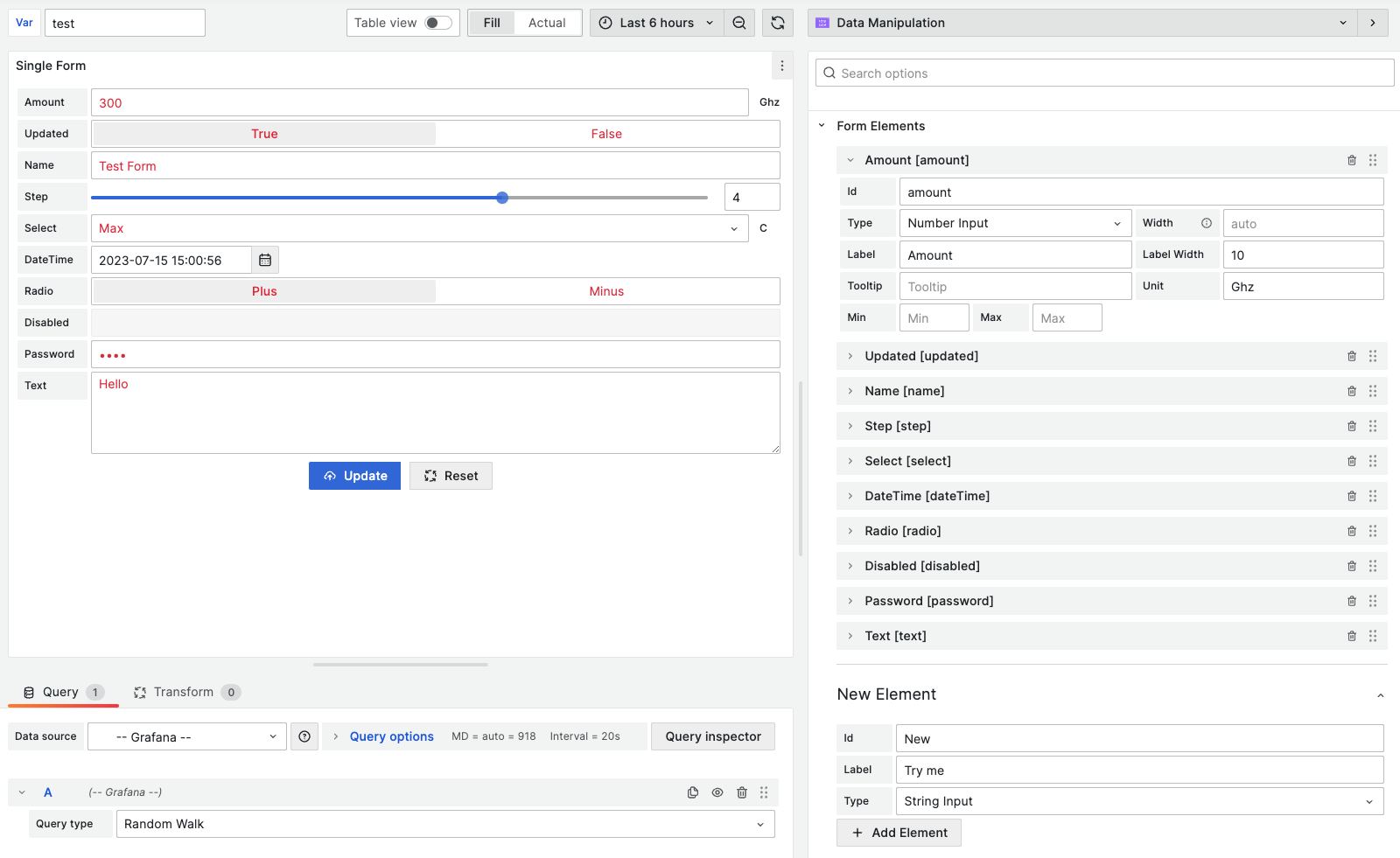Select False for the Updated field
Screen dimensions: 1400x858
coord(607,133)
